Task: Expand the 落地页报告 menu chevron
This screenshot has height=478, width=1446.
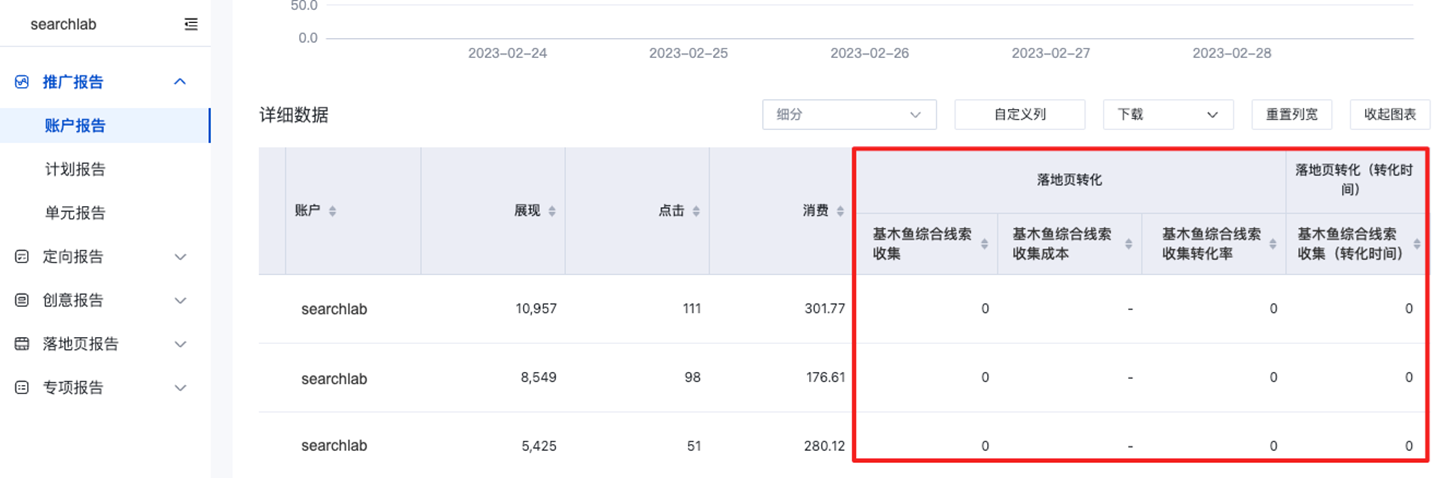Action: click(180, 344)
